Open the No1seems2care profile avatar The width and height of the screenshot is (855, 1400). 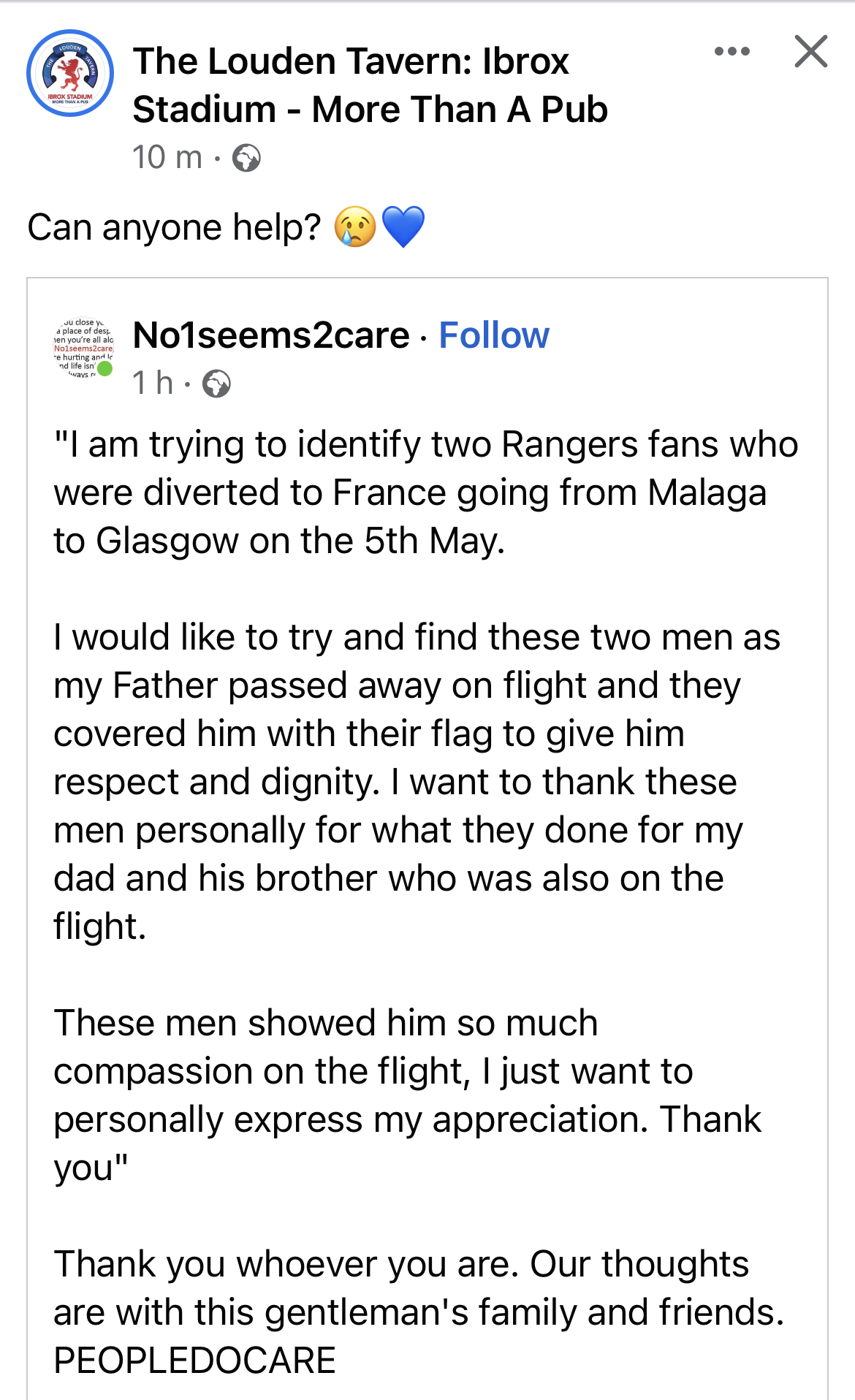pos(83,348)
